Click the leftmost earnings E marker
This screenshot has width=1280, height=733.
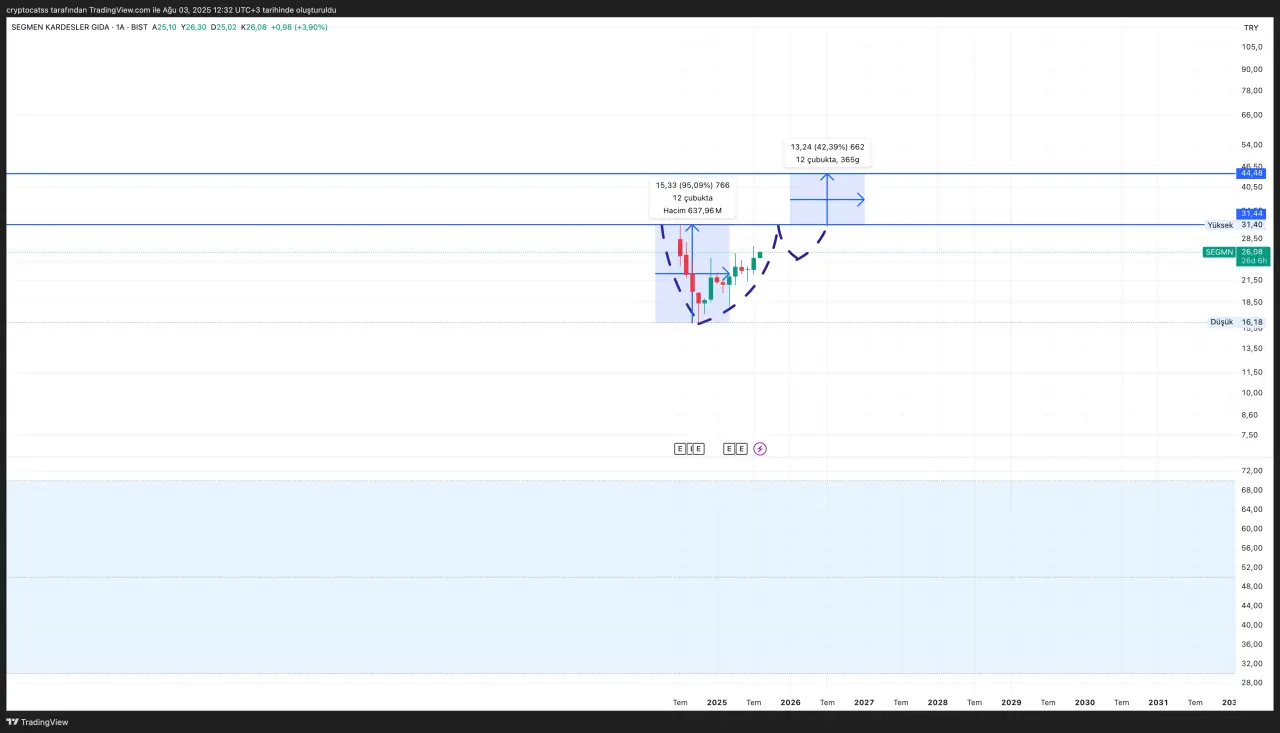coord(680,449)
